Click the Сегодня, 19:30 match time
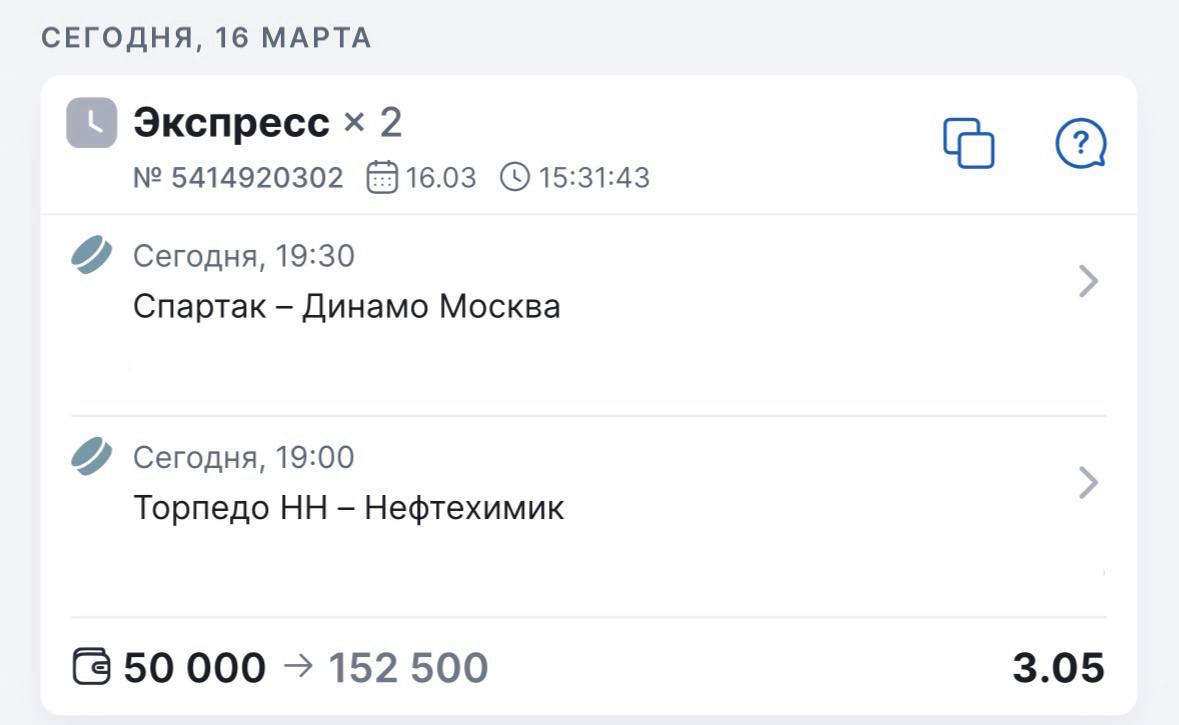The width and height of the screenshot is (1179, 725). [x=243, y=257]
